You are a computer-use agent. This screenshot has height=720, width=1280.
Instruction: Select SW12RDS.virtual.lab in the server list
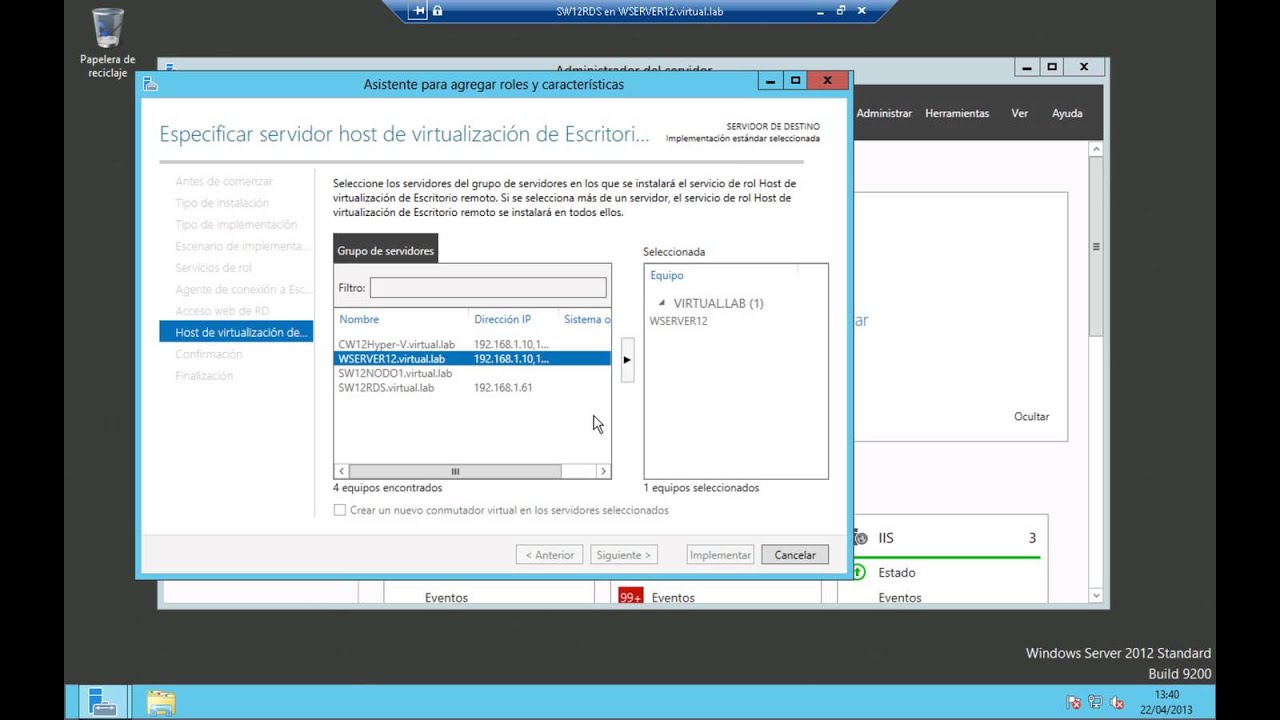[x=472, y=387]
